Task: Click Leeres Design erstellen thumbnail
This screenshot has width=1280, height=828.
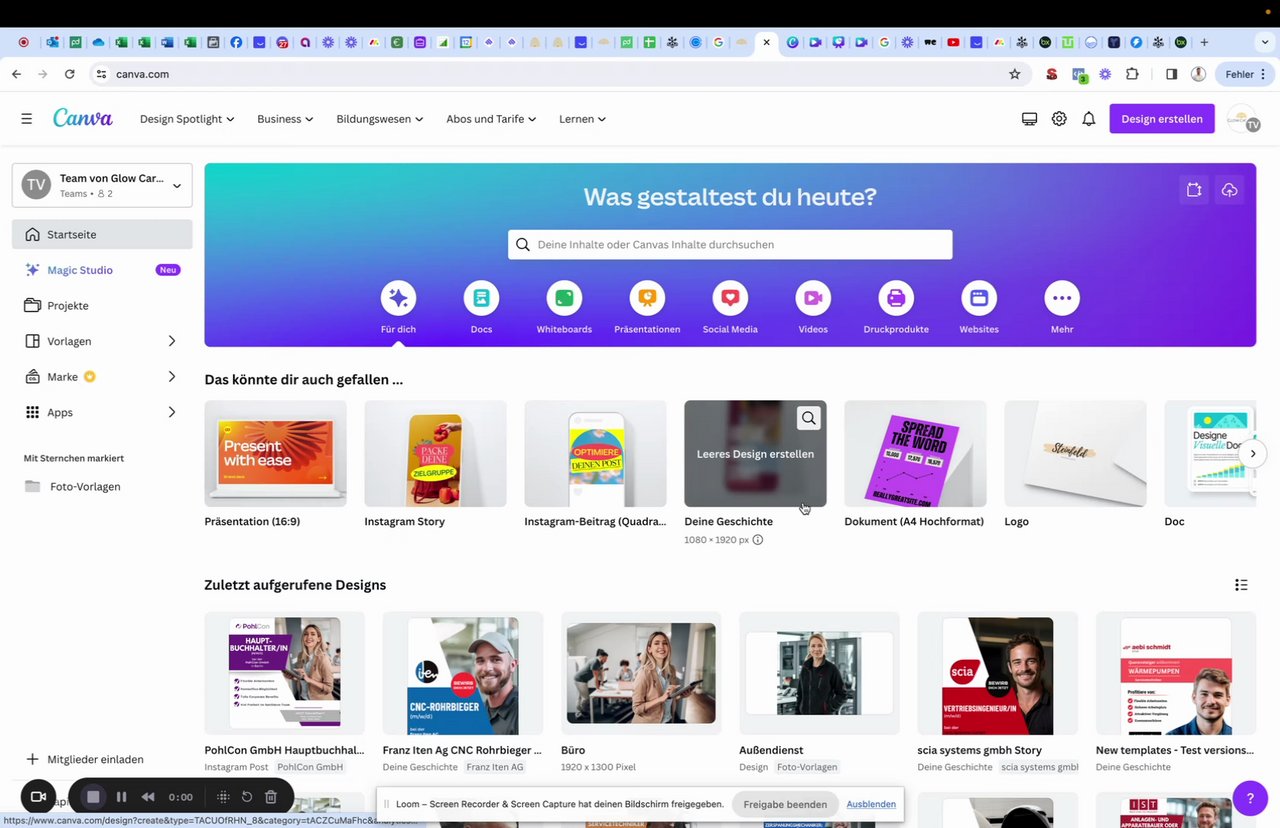Action: click(755, 454)
